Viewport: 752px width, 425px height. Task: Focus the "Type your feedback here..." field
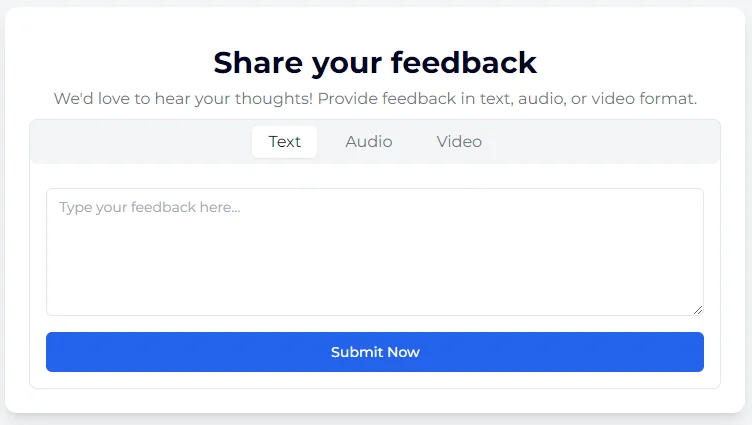tap(375, 252)
